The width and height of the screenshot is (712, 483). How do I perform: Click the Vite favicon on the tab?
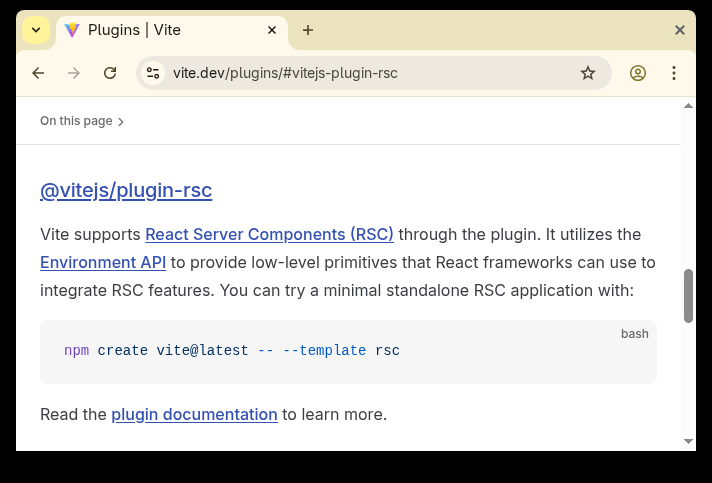[72, 30]
